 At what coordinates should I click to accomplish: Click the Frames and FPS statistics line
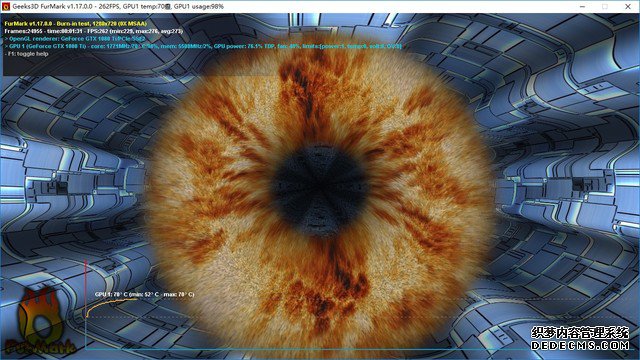pyautogui.click(x=93, y=31)
